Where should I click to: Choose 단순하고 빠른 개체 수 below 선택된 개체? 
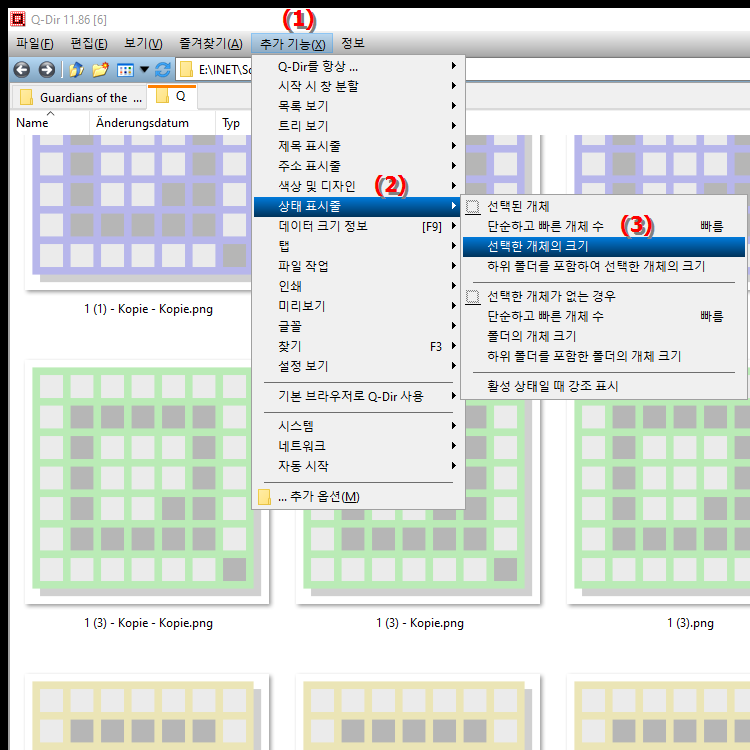pyautogui.click(x=604, y=226)
